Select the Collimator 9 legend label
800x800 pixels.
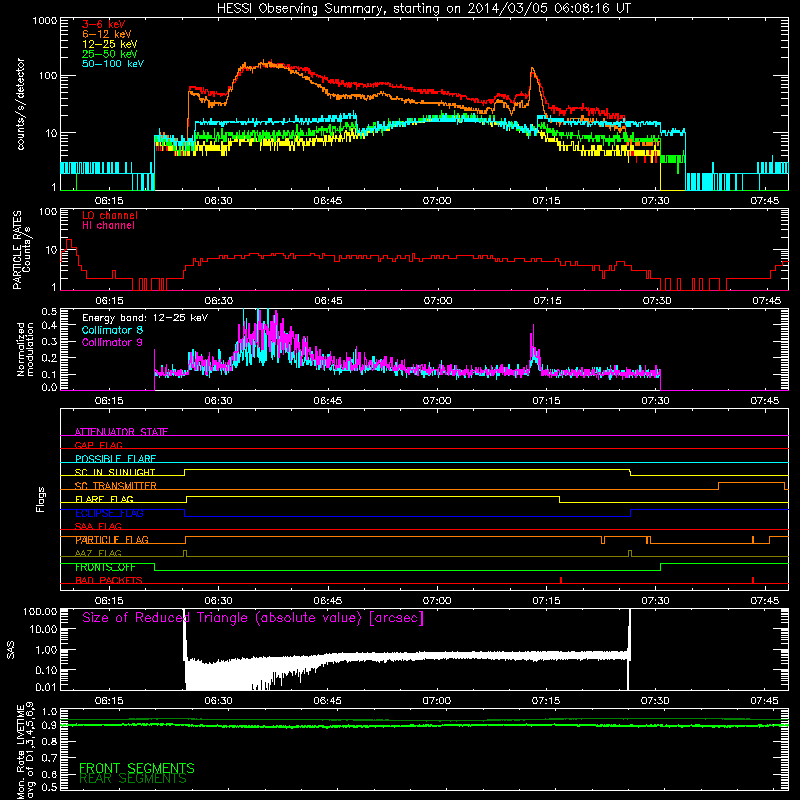click(112, 342)
